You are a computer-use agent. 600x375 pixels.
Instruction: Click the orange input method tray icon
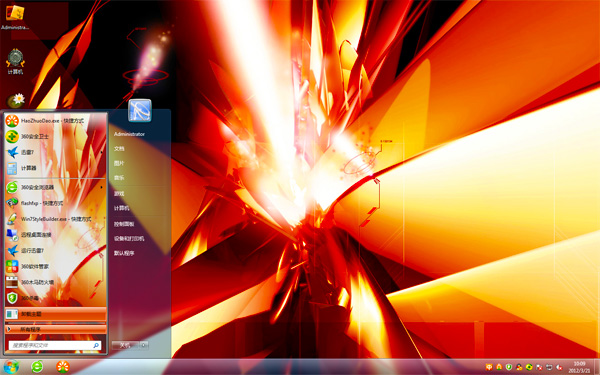[x=489, y=367]
